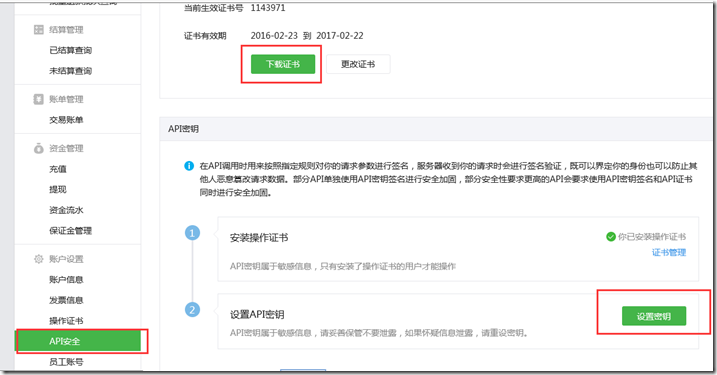Click the 账户设置 section heading
The height and width of the screenshot is (375, 717).
66,259
